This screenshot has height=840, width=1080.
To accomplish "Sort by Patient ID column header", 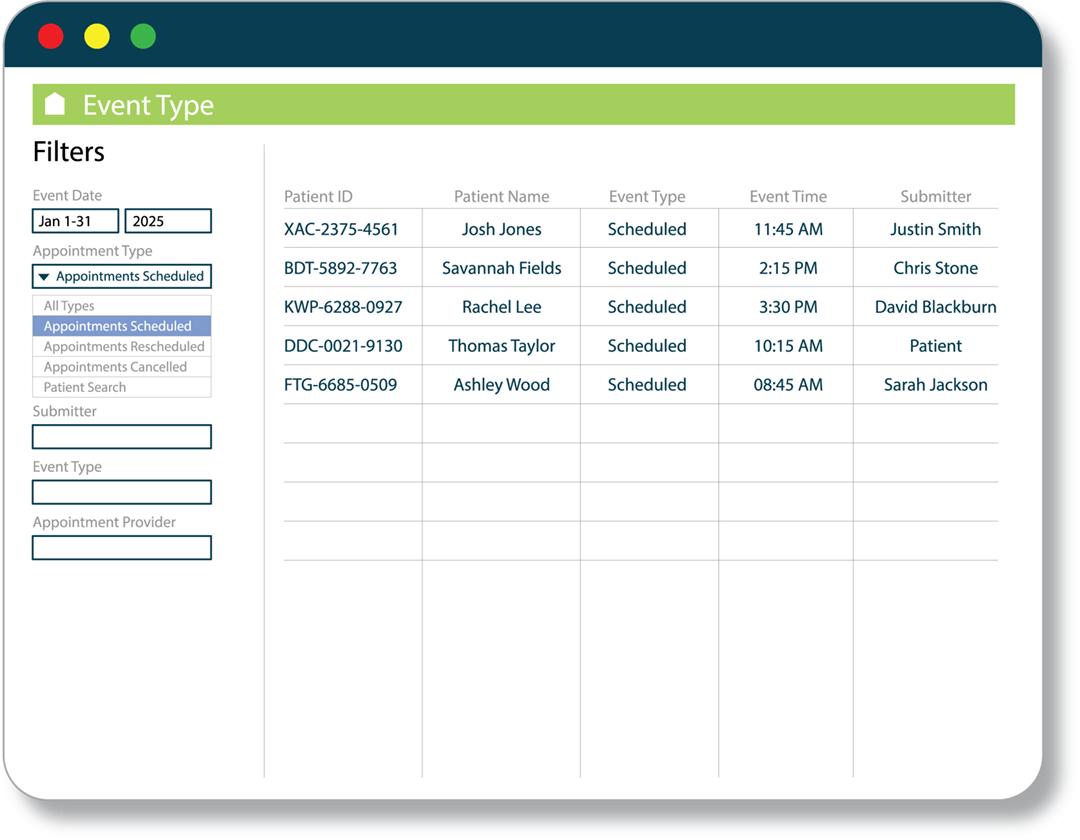I will 318,197.
